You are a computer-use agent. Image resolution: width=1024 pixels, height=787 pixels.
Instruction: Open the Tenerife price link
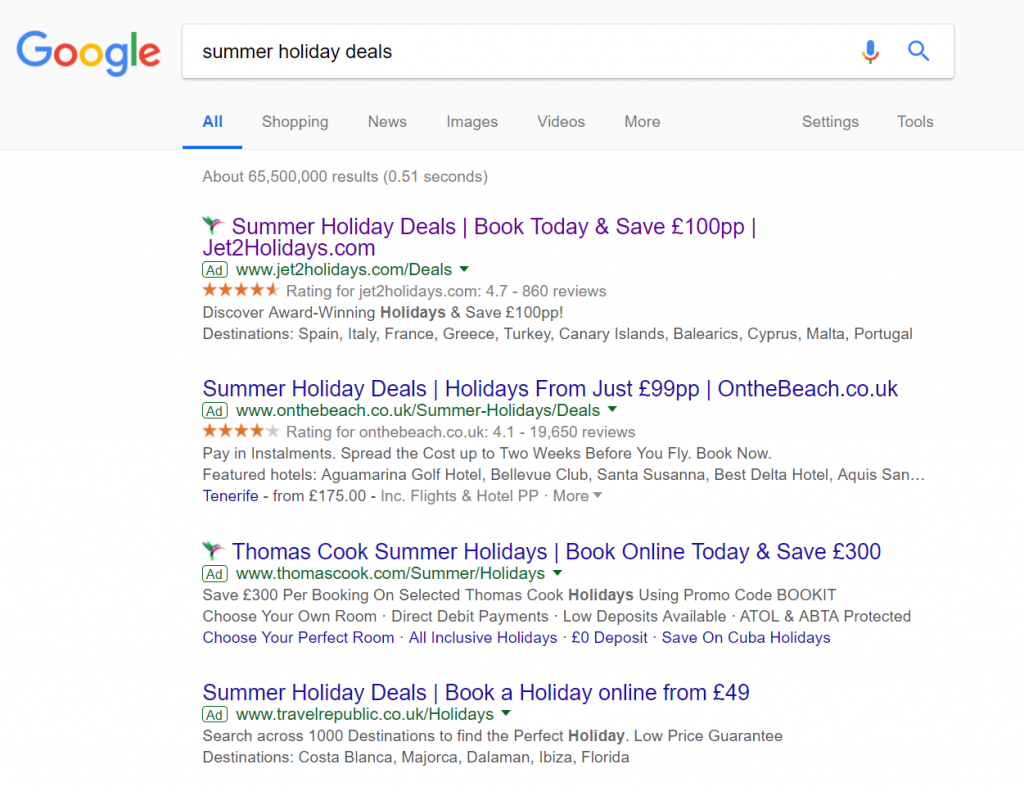(x=231, y=496)
